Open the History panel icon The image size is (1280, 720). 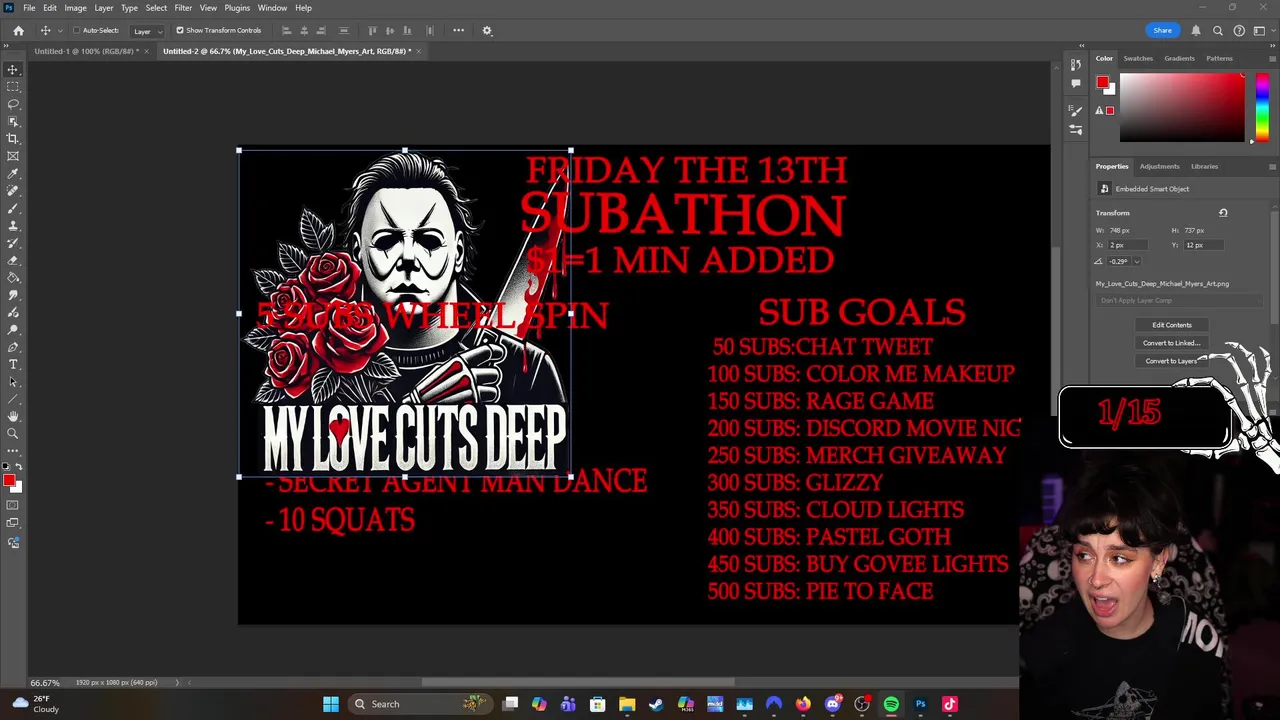[1076, 65]
